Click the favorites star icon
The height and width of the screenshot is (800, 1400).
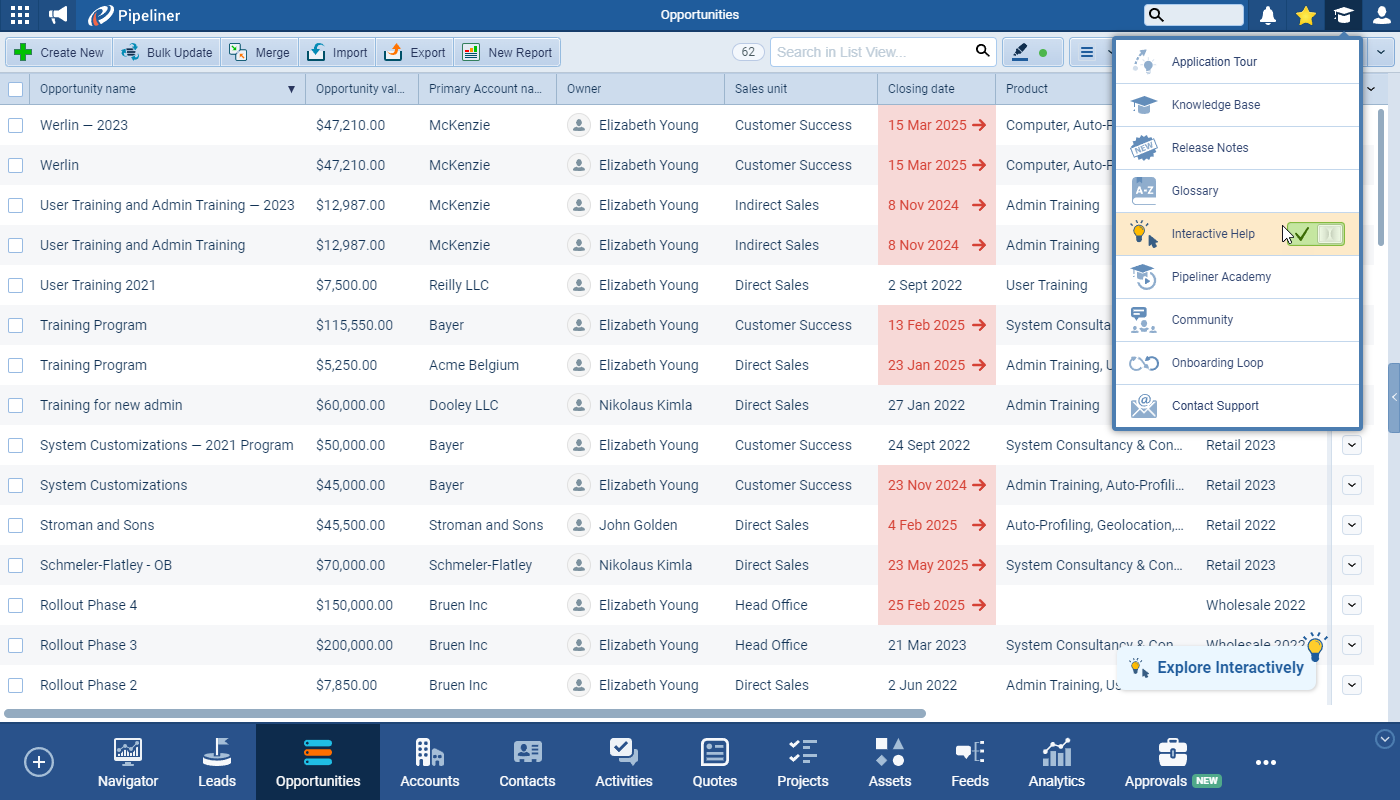[1305, 15]
